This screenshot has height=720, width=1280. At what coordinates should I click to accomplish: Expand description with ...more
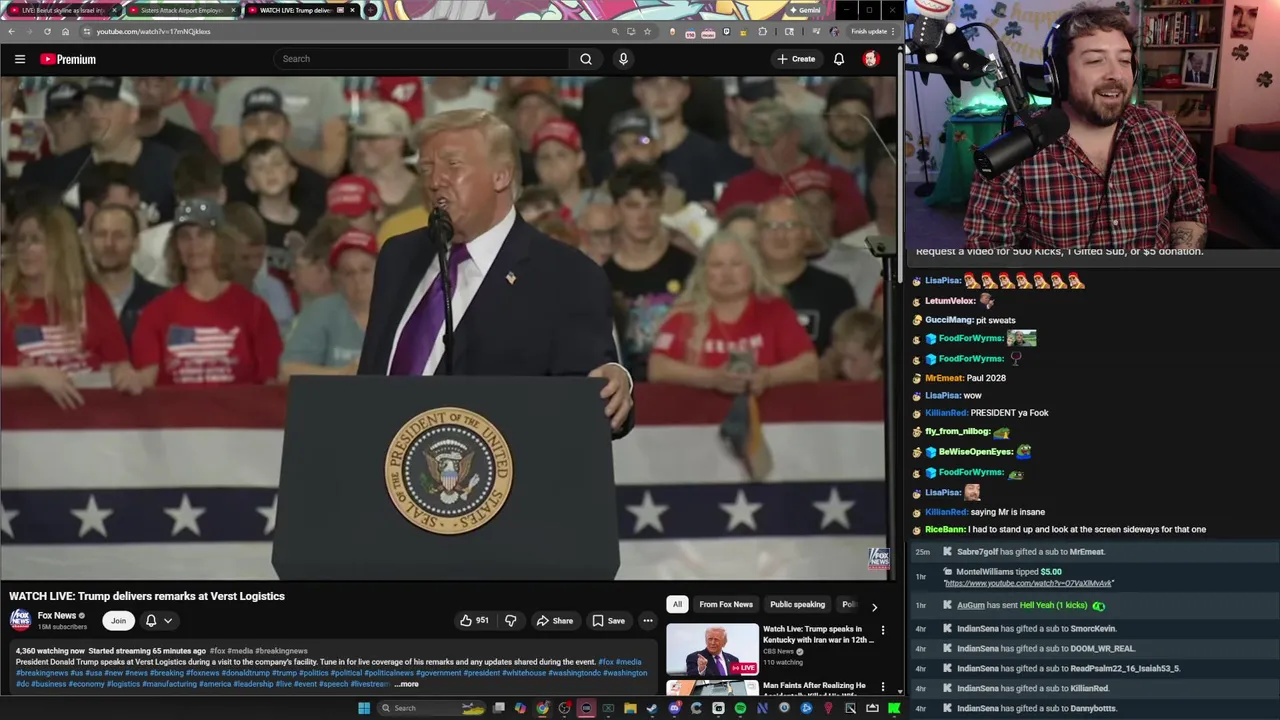pyautogui.click(x=406, y=684)
